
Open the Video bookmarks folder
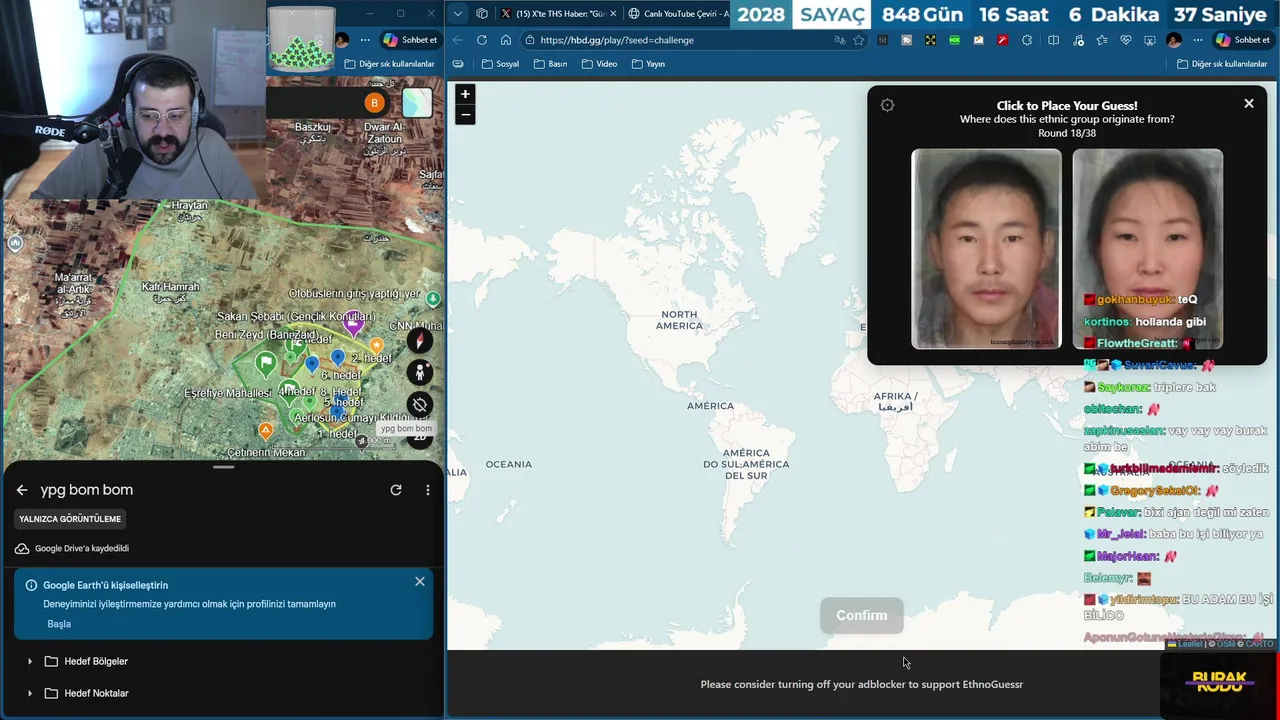pos(599,63)
